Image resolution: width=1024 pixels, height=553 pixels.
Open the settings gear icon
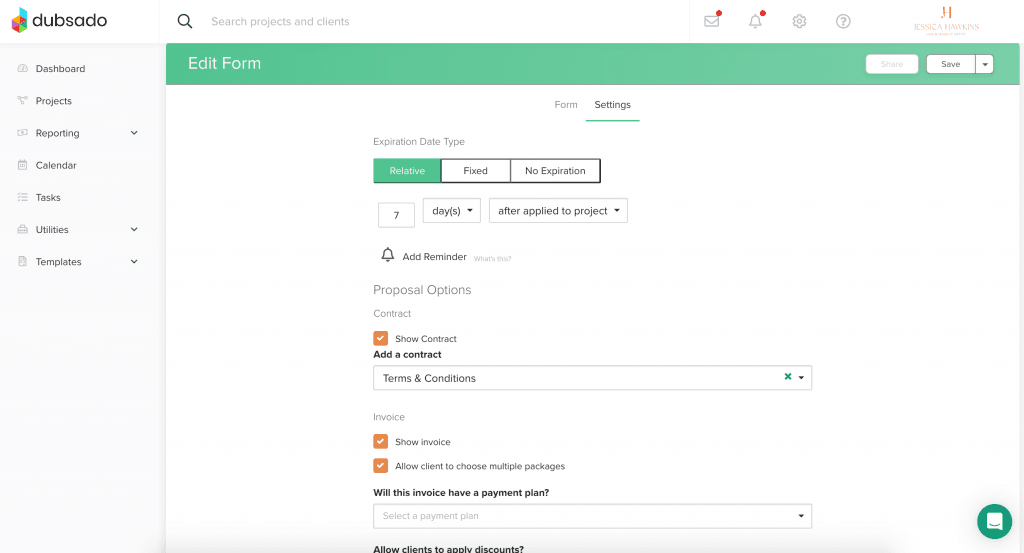799,22
